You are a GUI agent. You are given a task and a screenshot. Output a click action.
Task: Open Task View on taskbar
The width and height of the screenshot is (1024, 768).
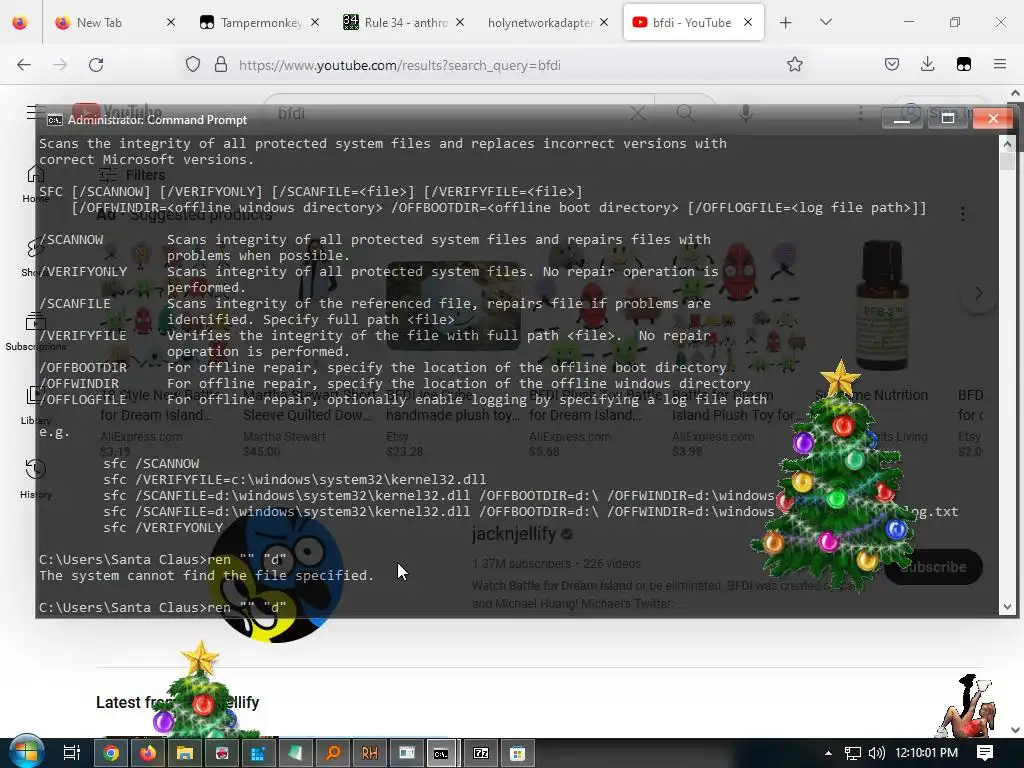tap(71, 753)
